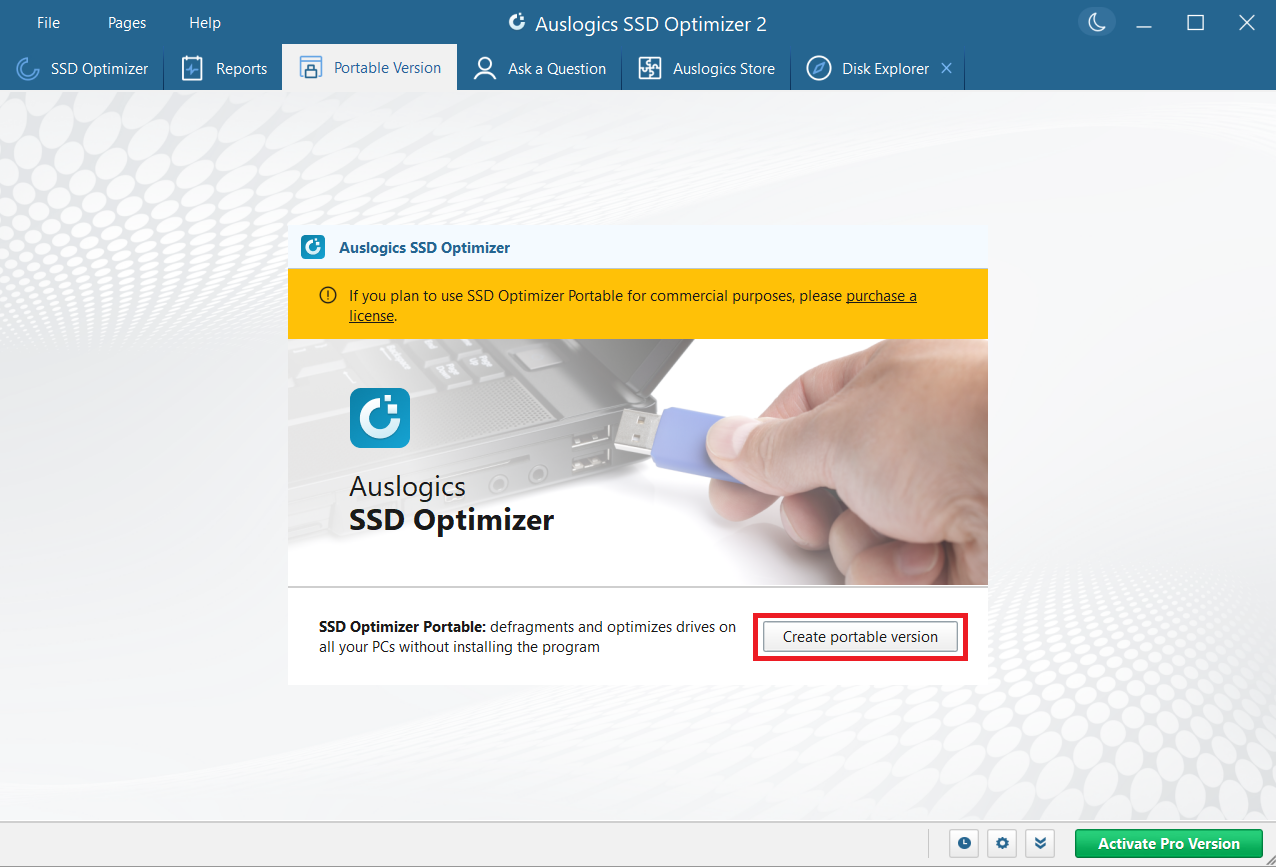
Task: Open the Auslogics Store tab
Action: pyautogui.click(x=707, y=69)
